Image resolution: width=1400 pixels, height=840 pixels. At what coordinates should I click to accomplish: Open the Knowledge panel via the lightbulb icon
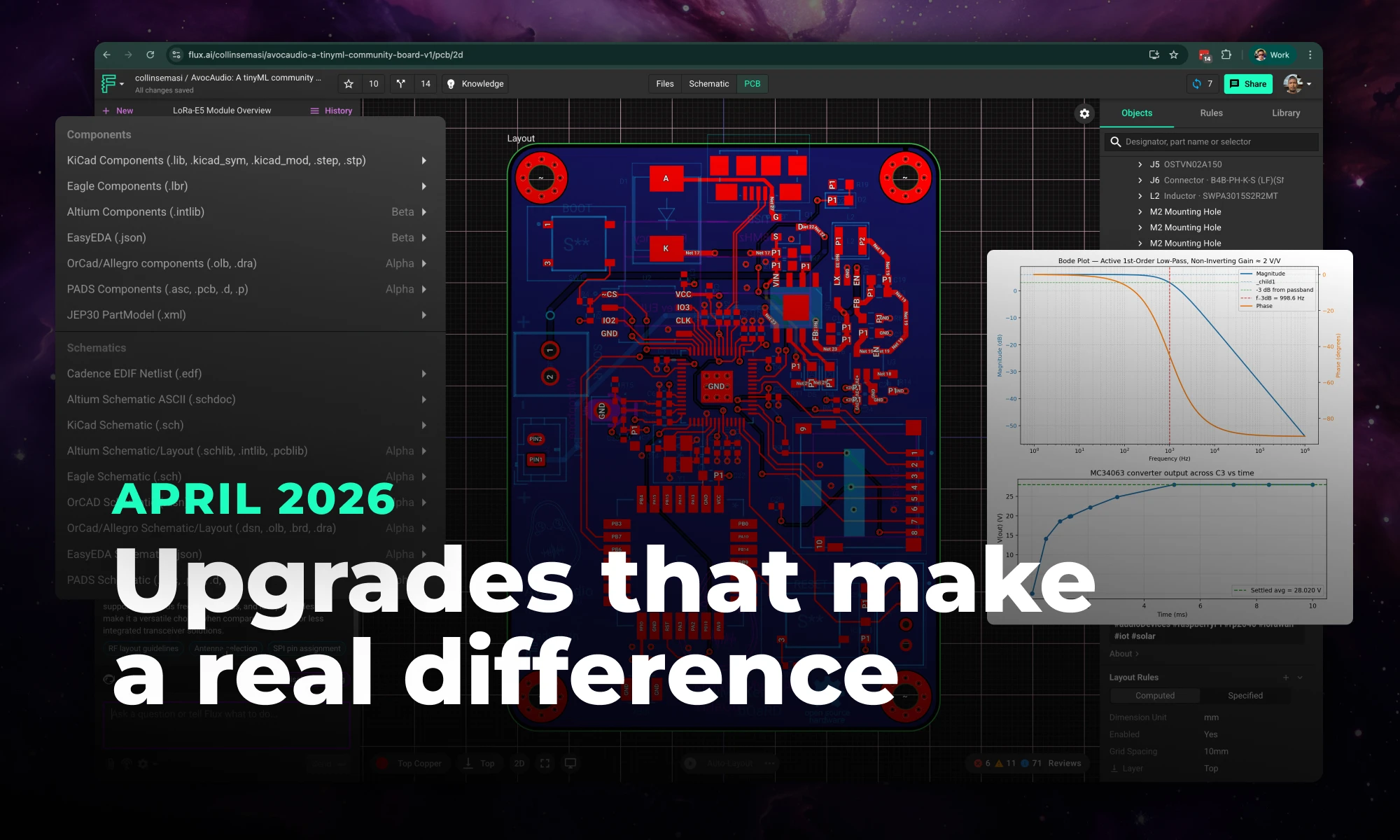(451, 84)
